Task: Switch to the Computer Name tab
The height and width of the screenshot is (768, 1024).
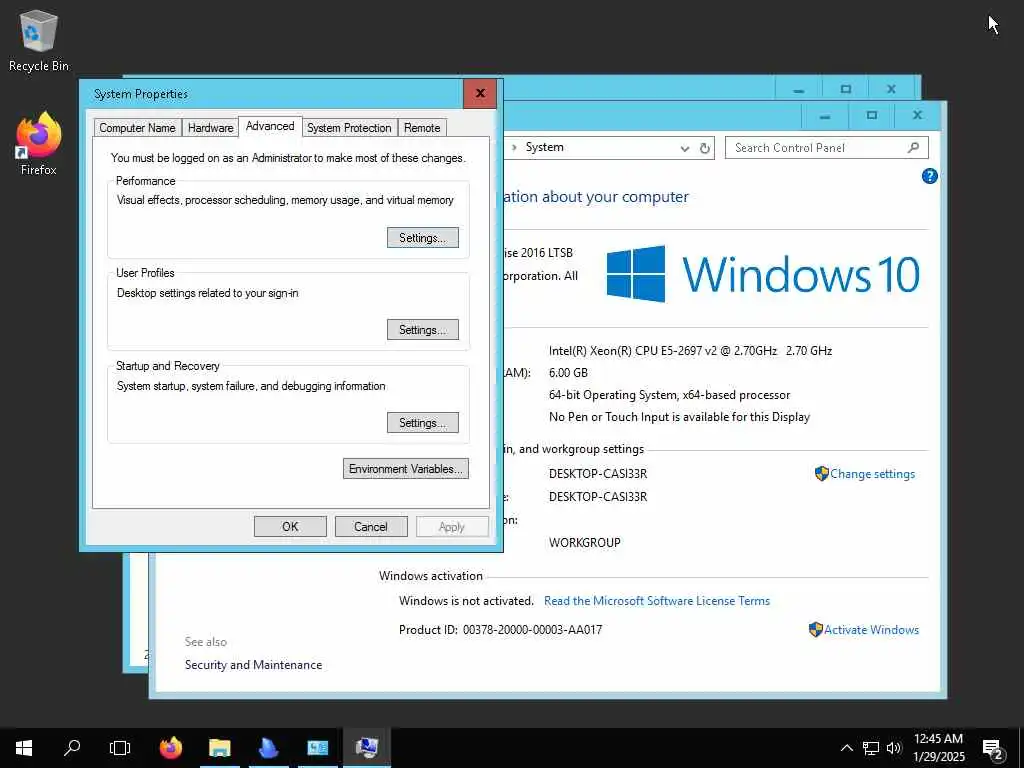Action: (x=137, y=128)
